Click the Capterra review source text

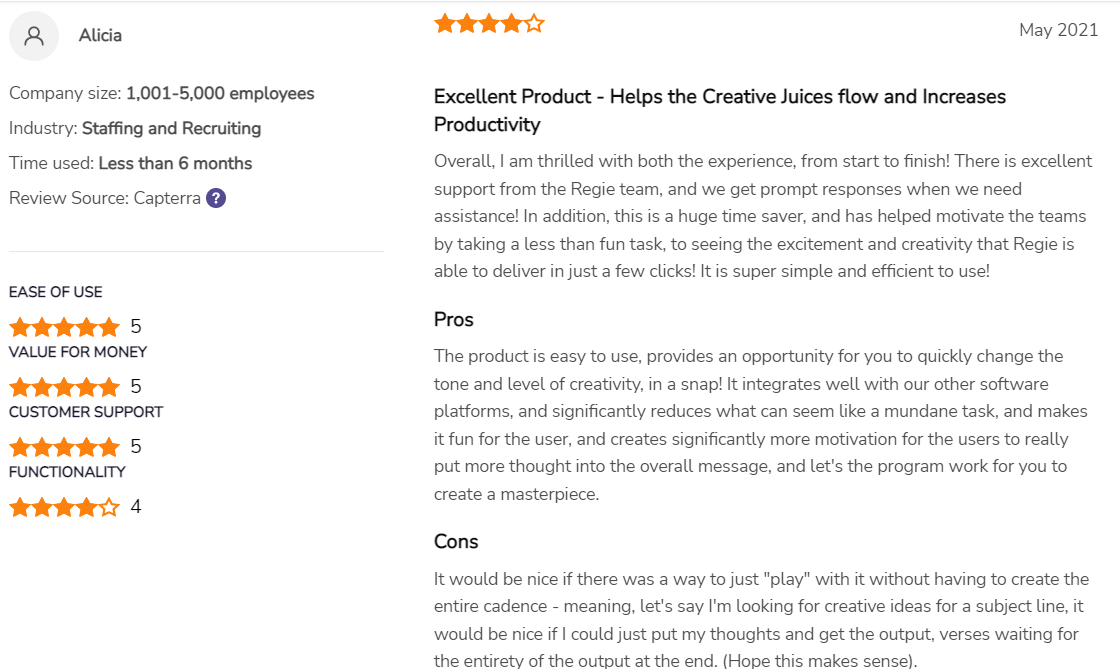pos(167,198)
